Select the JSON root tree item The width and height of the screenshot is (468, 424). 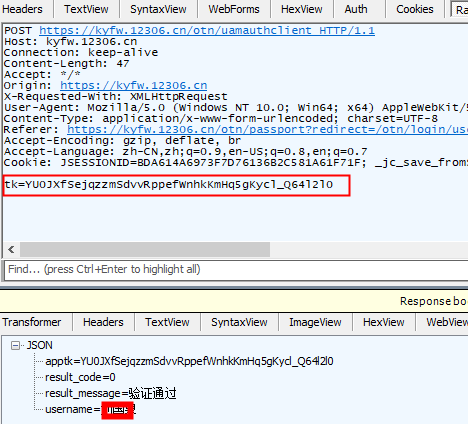tap(40, 345)
